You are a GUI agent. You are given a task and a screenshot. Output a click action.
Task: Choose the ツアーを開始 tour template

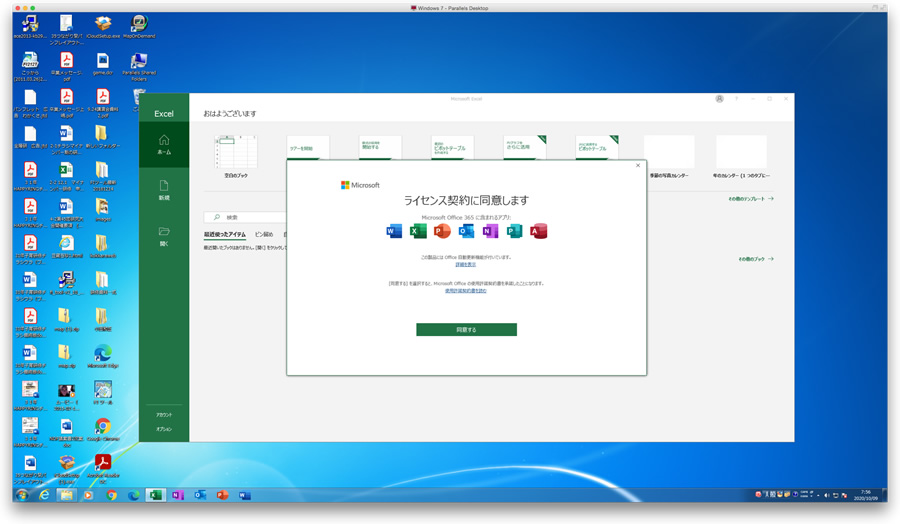pyautogui.click(x=308, y=148)
